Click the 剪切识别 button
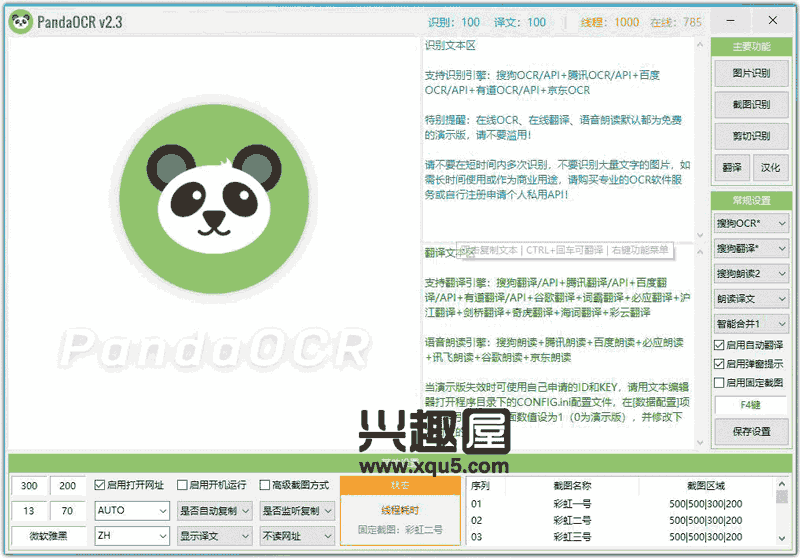This screenshot has width=800, height=558. pyautogui.click(x=751, y=136)
